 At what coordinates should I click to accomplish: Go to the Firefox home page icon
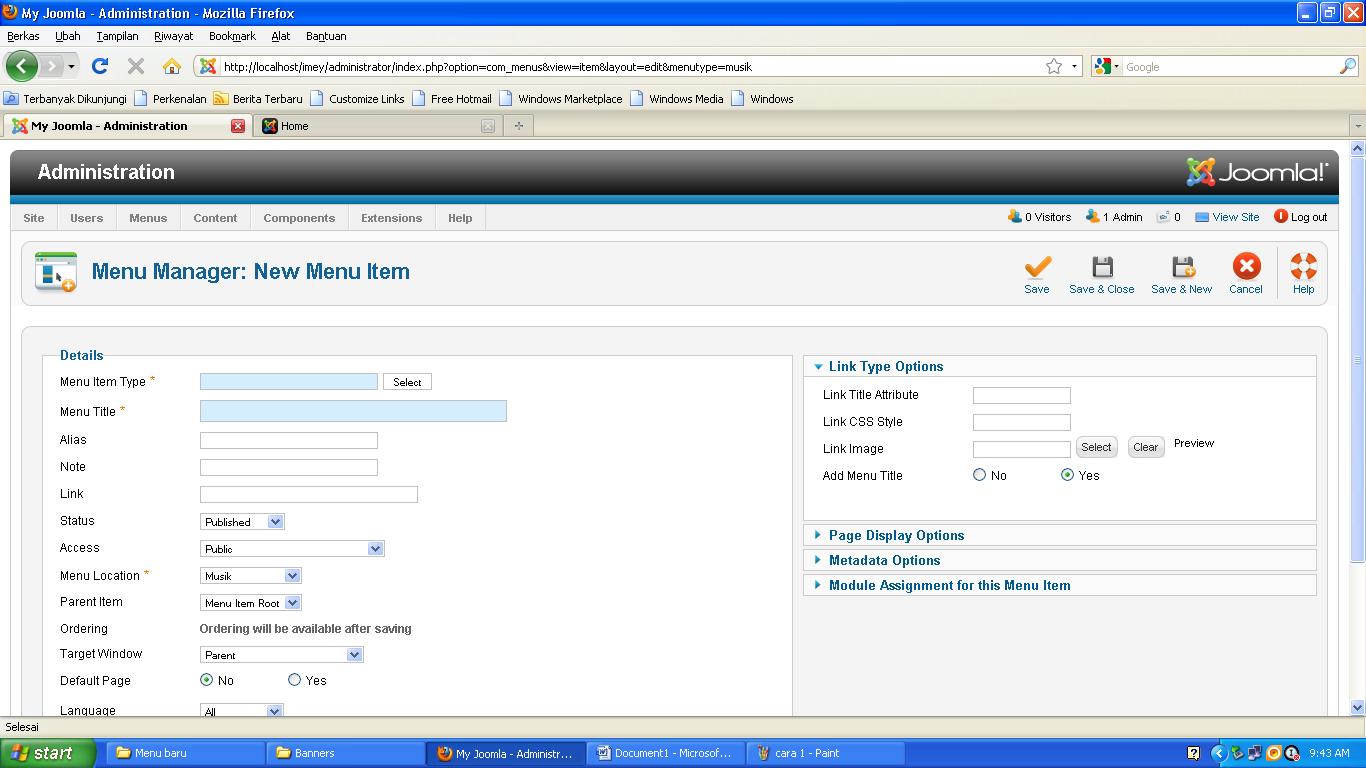click(x=172, y=66)
